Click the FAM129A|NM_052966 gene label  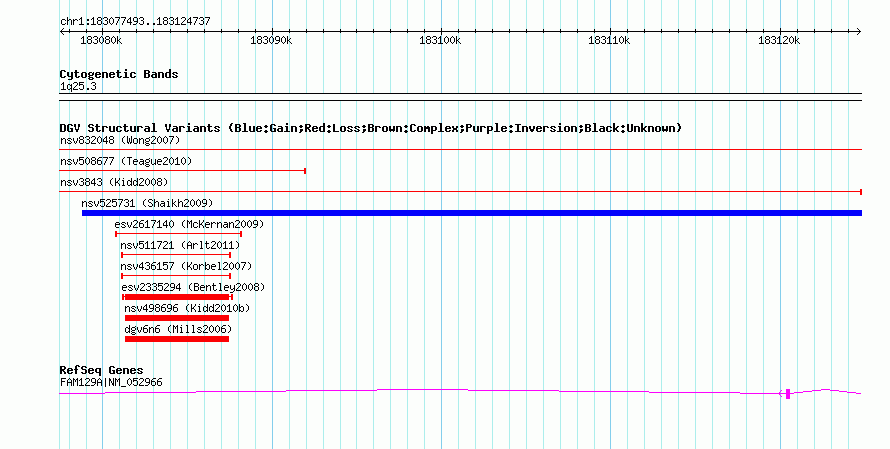click(111, 382)
